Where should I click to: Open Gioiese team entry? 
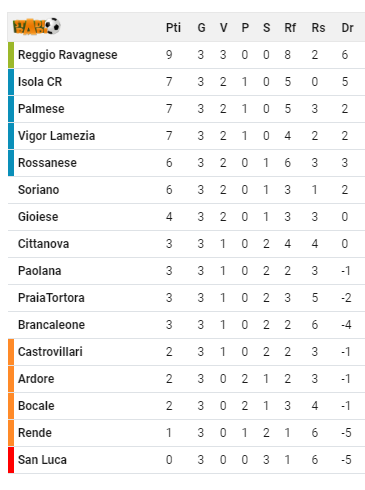pyautogui.click(x=186, y=217)
